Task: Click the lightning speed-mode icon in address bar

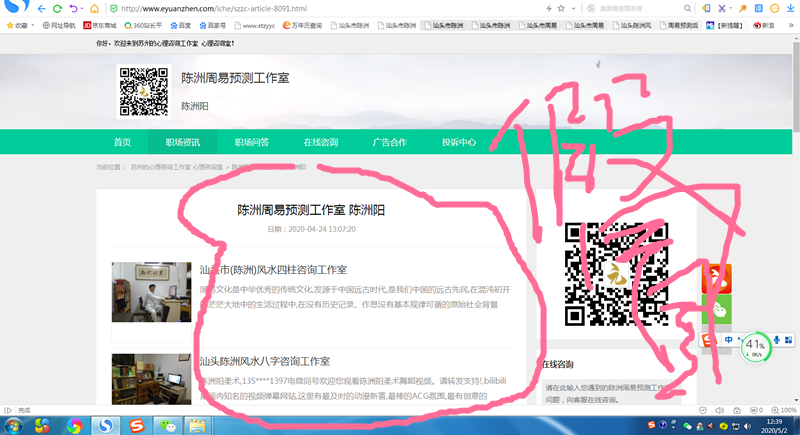Action: coord(549,9)
